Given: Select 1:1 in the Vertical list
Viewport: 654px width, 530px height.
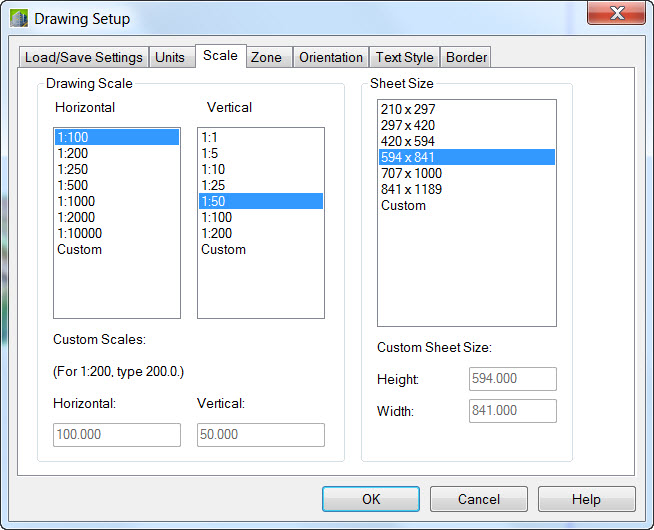Looking at the screenshot, I should [x=209, y=137].
